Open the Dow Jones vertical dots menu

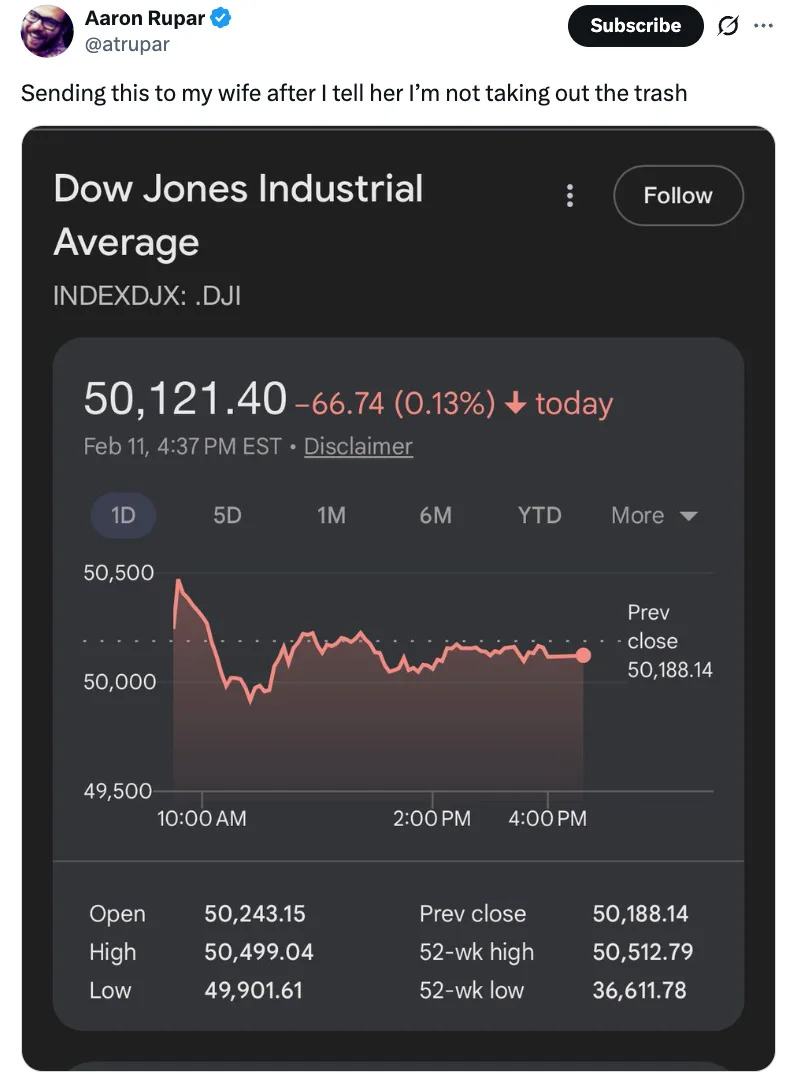tap(570, 195)
